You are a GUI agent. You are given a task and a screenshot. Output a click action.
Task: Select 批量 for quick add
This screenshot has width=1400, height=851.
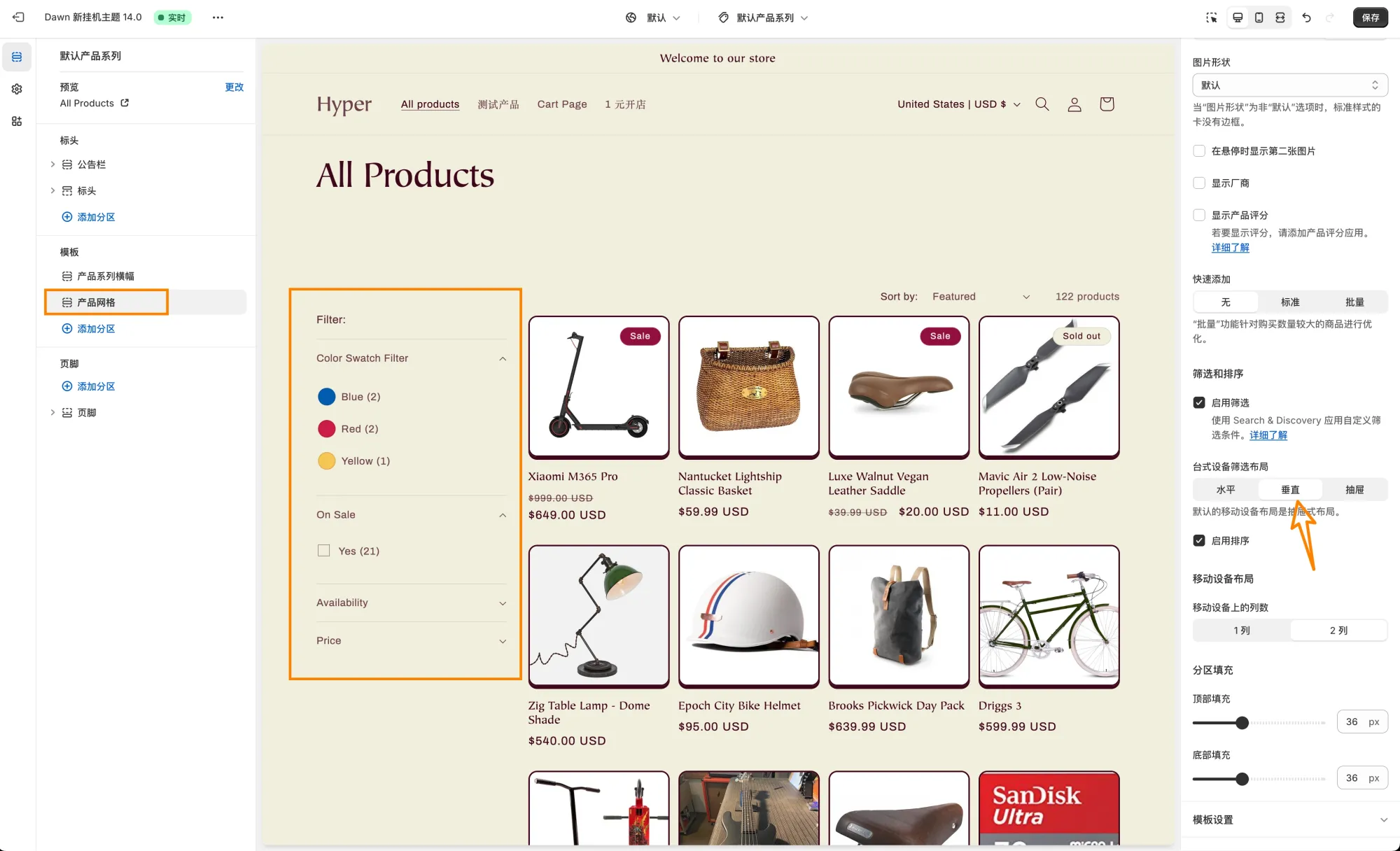click(x=1354, y=302)
